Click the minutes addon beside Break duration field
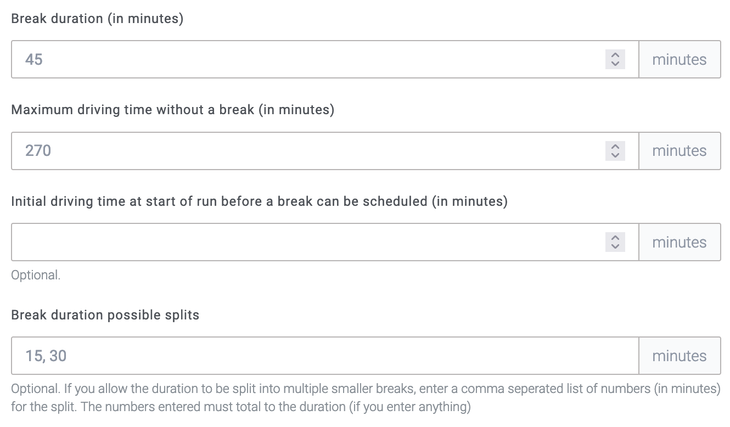 point(679,59)
